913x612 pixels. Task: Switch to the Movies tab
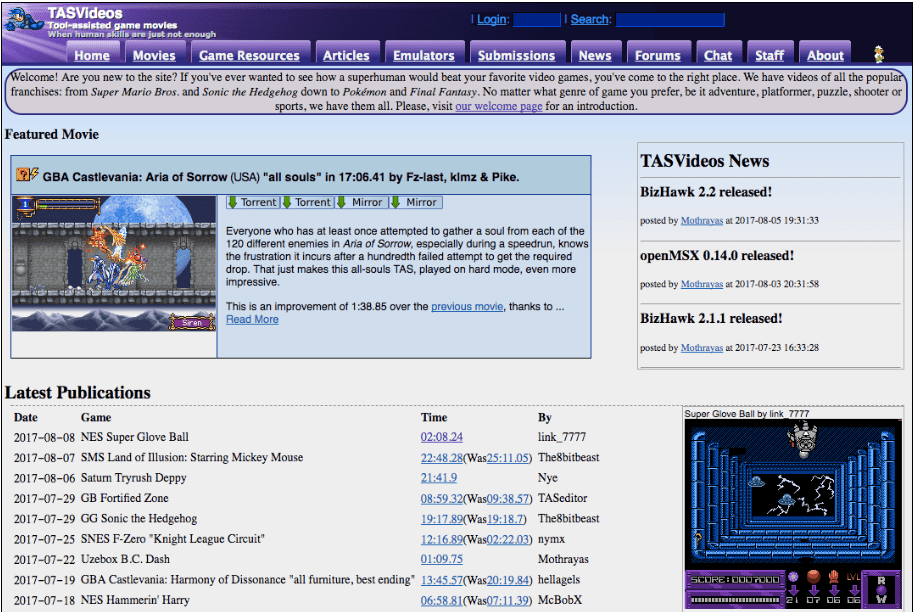(x=154, y=54)
